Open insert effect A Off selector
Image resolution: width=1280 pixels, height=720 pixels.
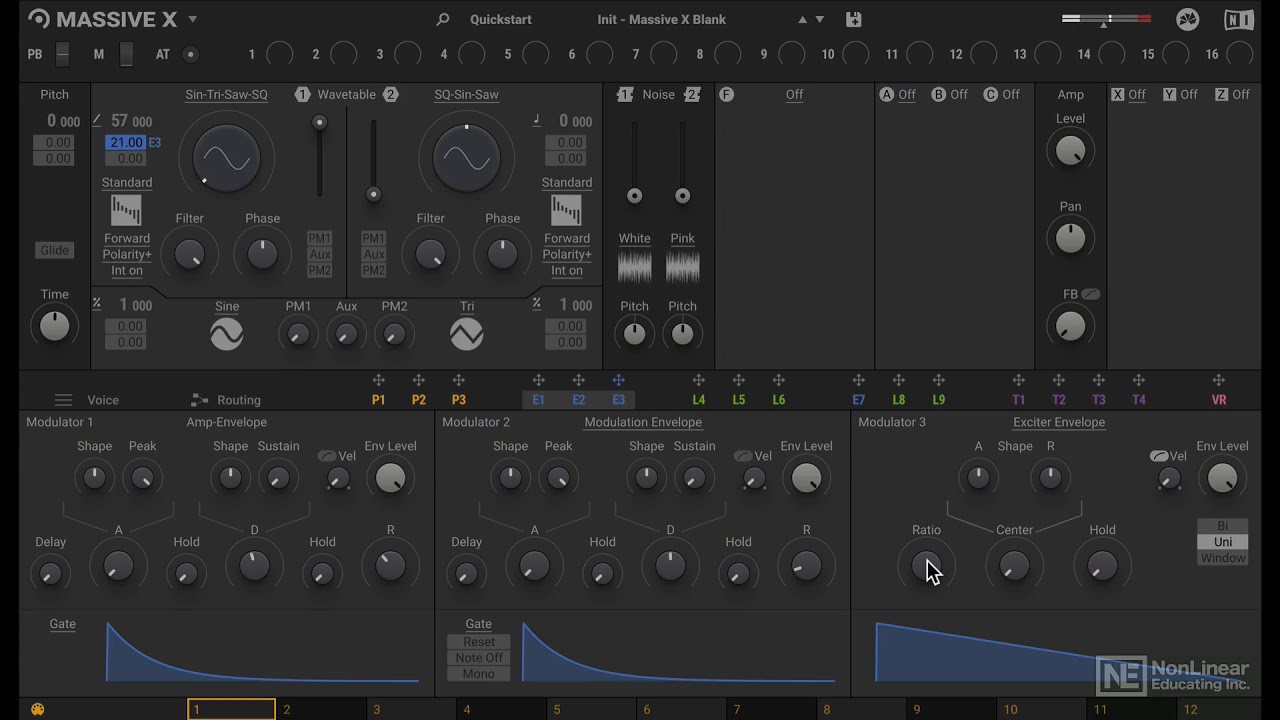(x=906, y=95)
